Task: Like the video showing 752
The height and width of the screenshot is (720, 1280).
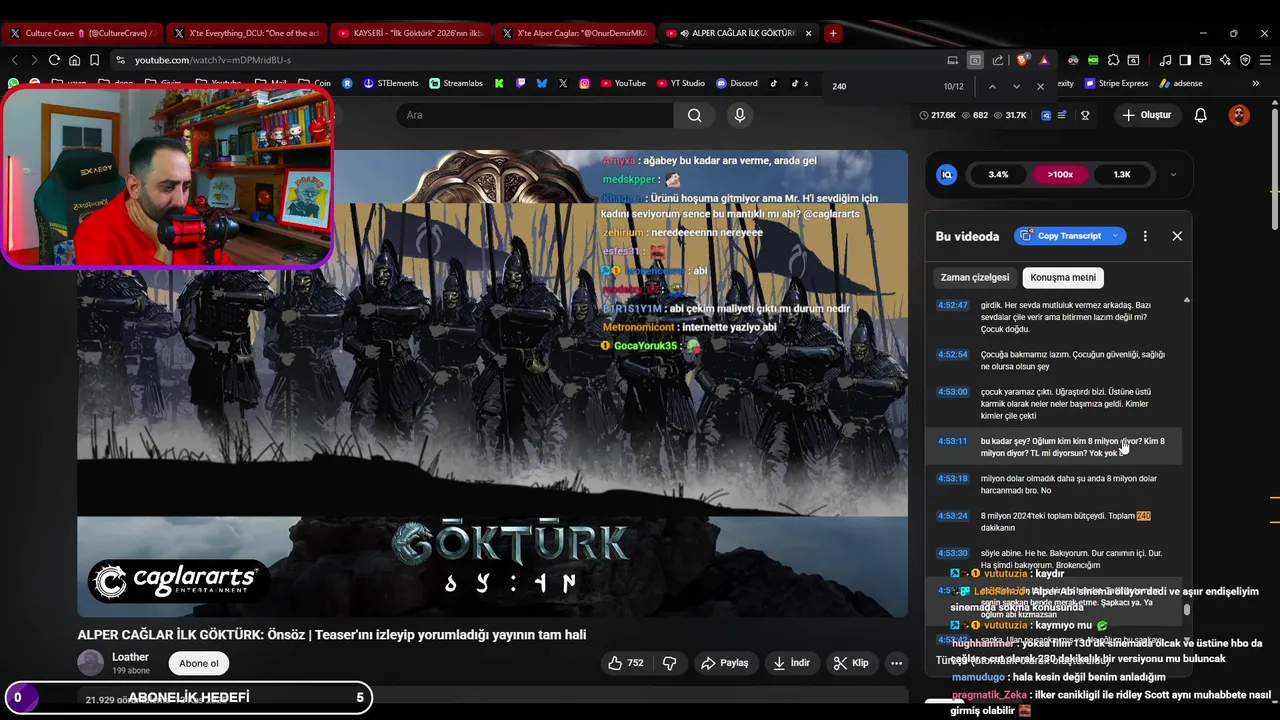Action: pyautogui.click(x=626, y=663)
